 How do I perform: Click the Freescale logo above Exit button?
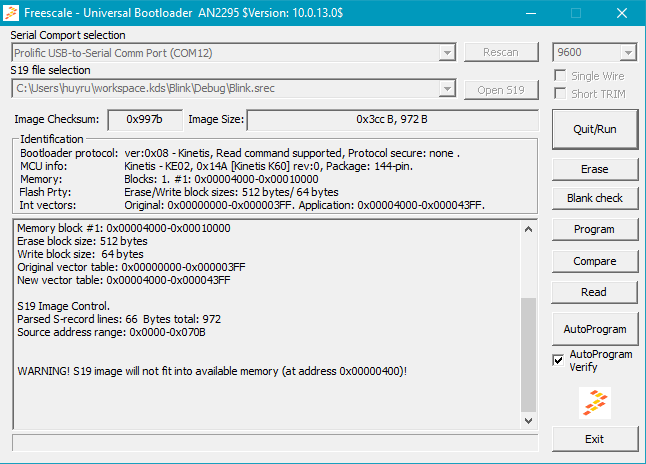(595, 403)
